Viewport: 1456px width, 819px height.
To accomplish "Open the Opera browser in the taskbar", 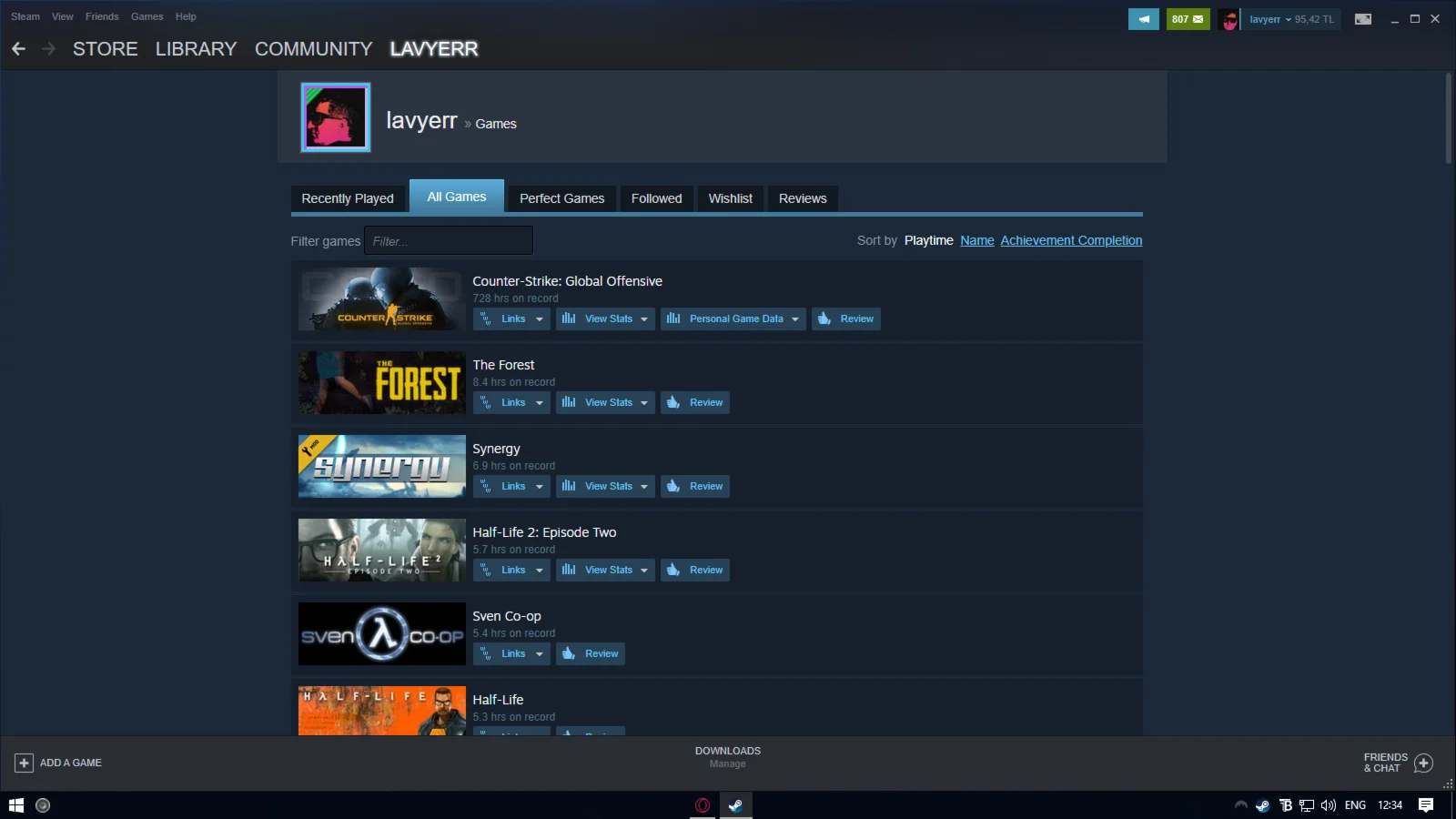I will click(703, 805).
